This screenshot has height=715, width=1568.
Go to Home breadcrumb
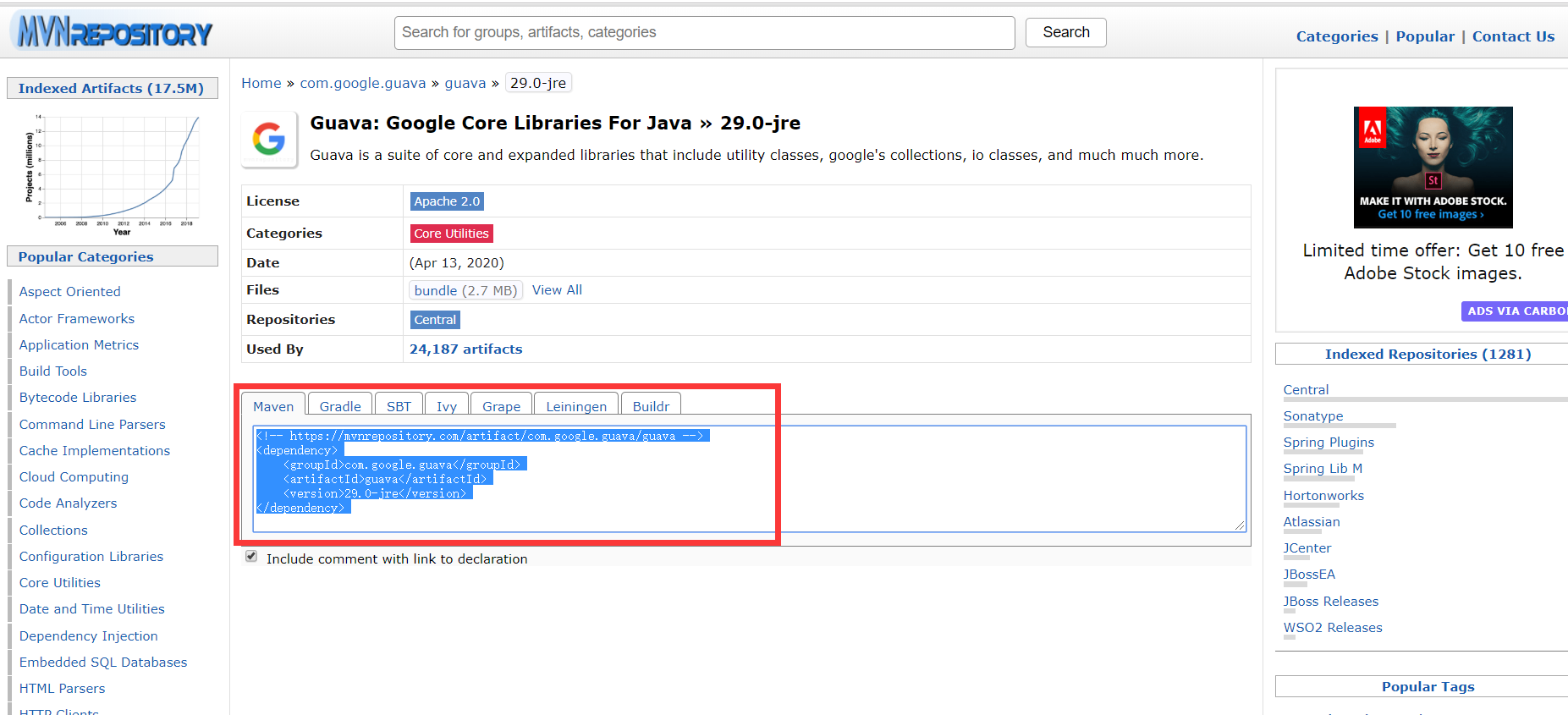(x=261, y=83)
